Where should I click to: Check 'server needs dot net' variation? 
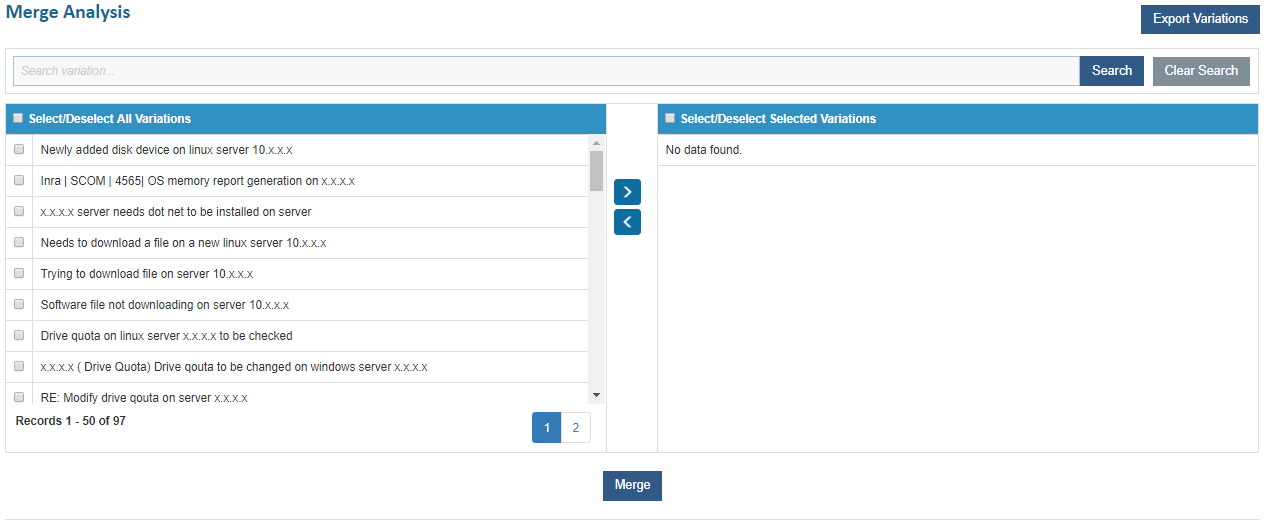click(19, 212)
